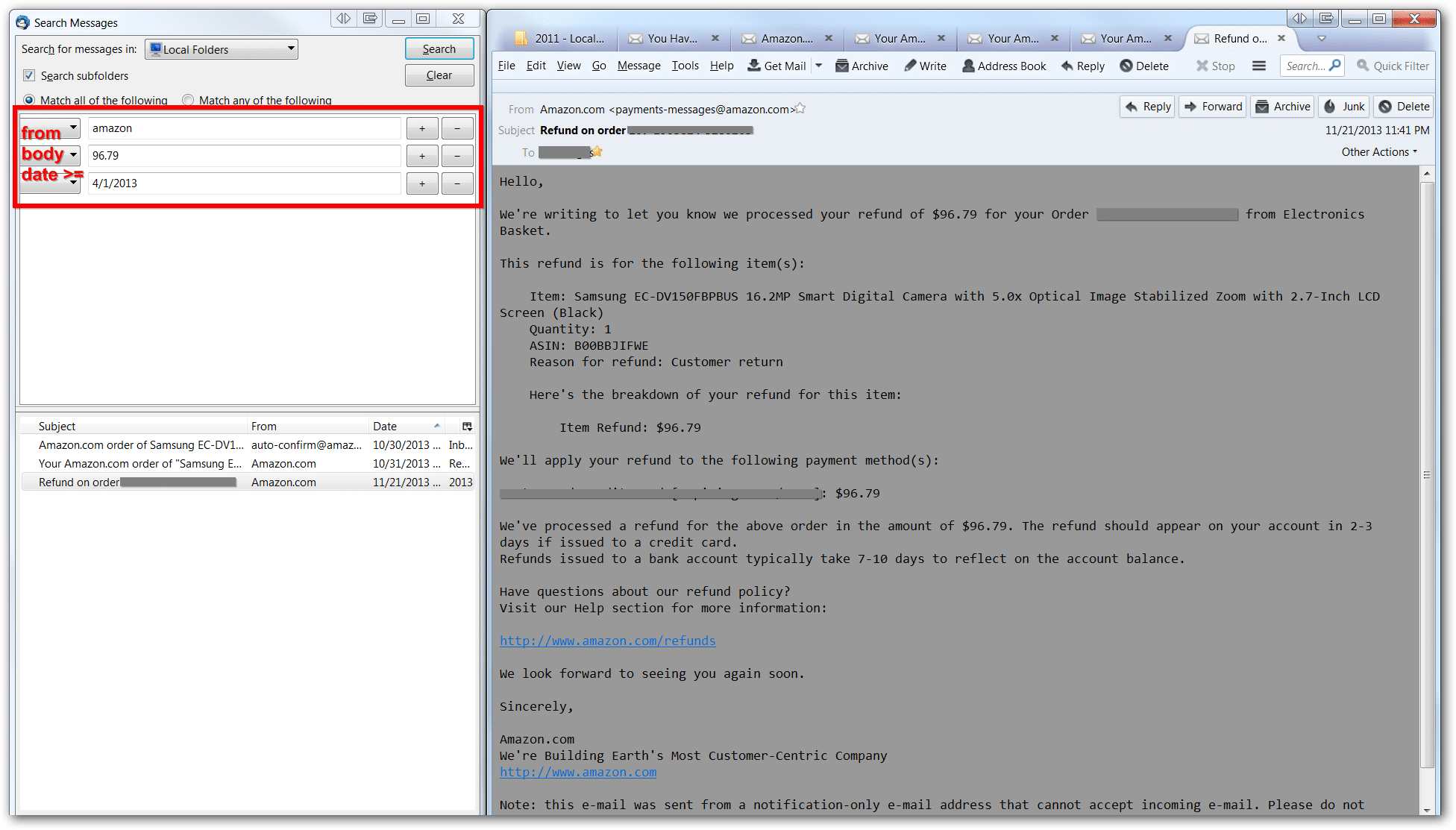Open the amazon.com/refunds link
Viewport: 1456px width, 830px height.
click(607, 641)
